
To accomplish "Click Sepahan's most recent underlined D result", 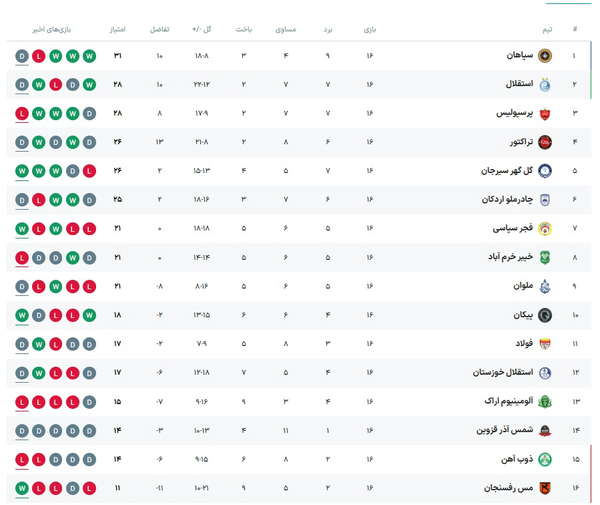I will pyautogui.click(x=22, y=56).
